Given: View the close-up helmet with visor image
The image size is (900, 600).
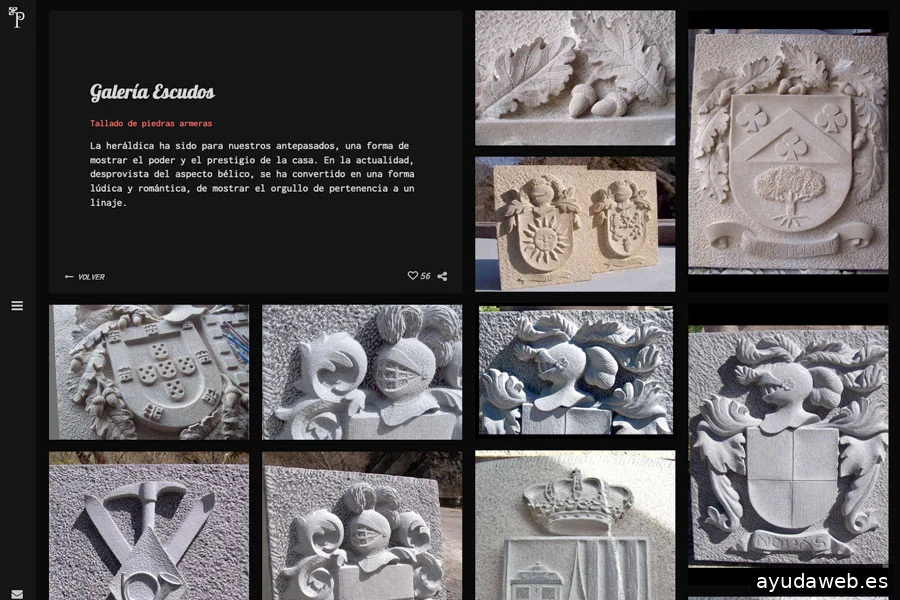Looking at the screenshot, I should (x=362, y=372).
